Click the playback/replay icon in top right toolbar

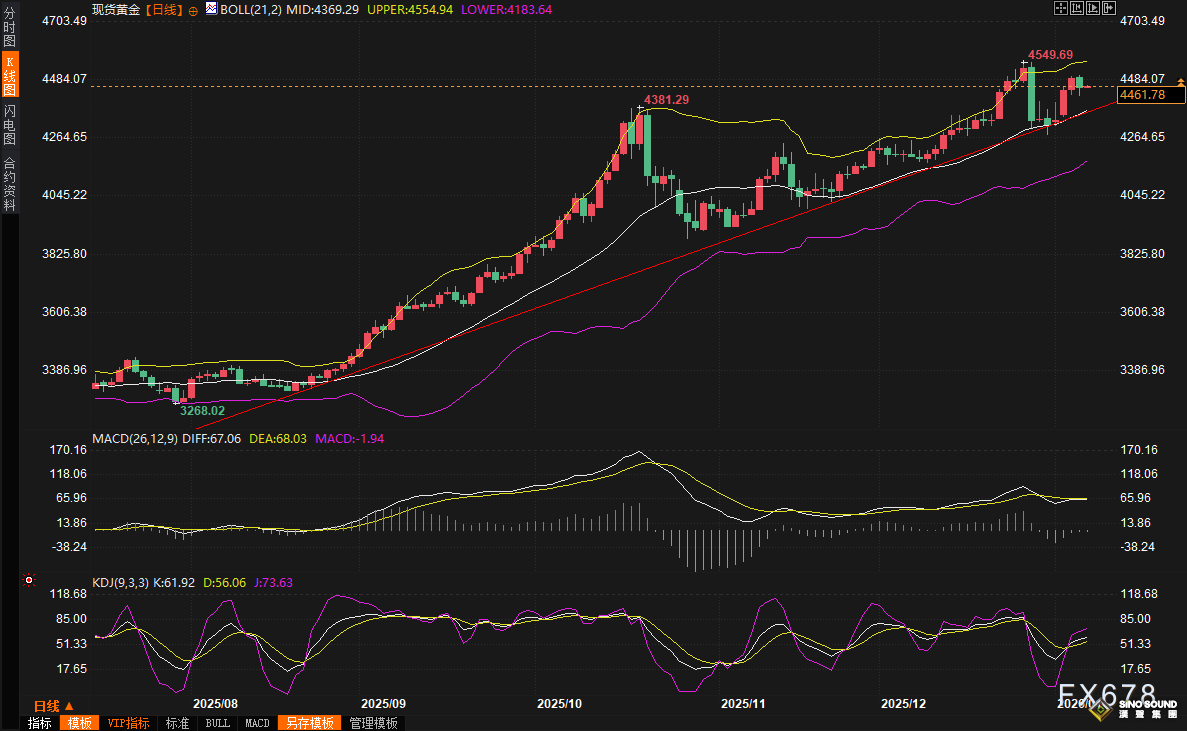(1091, 8)
